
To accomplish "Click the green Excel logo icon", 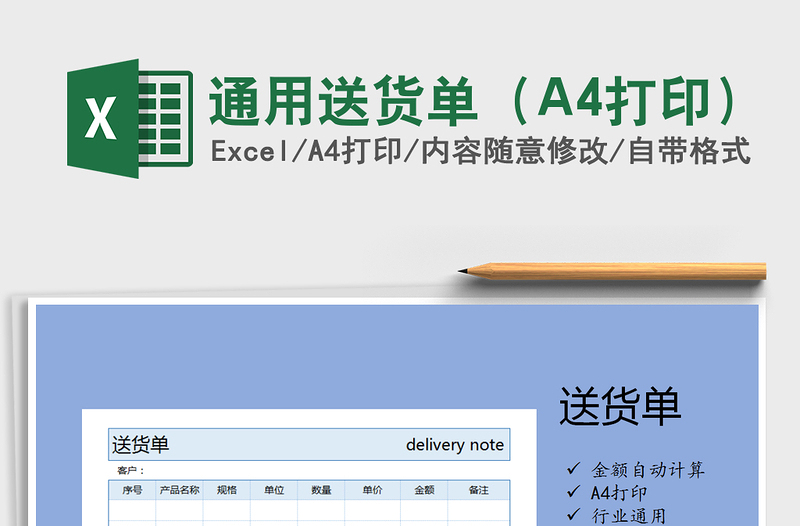I will 130,118.
